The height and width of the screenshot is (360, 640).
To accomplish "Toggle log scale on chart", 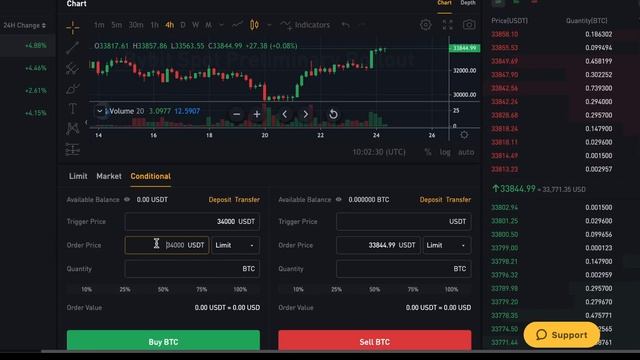I will pos(445,152).
